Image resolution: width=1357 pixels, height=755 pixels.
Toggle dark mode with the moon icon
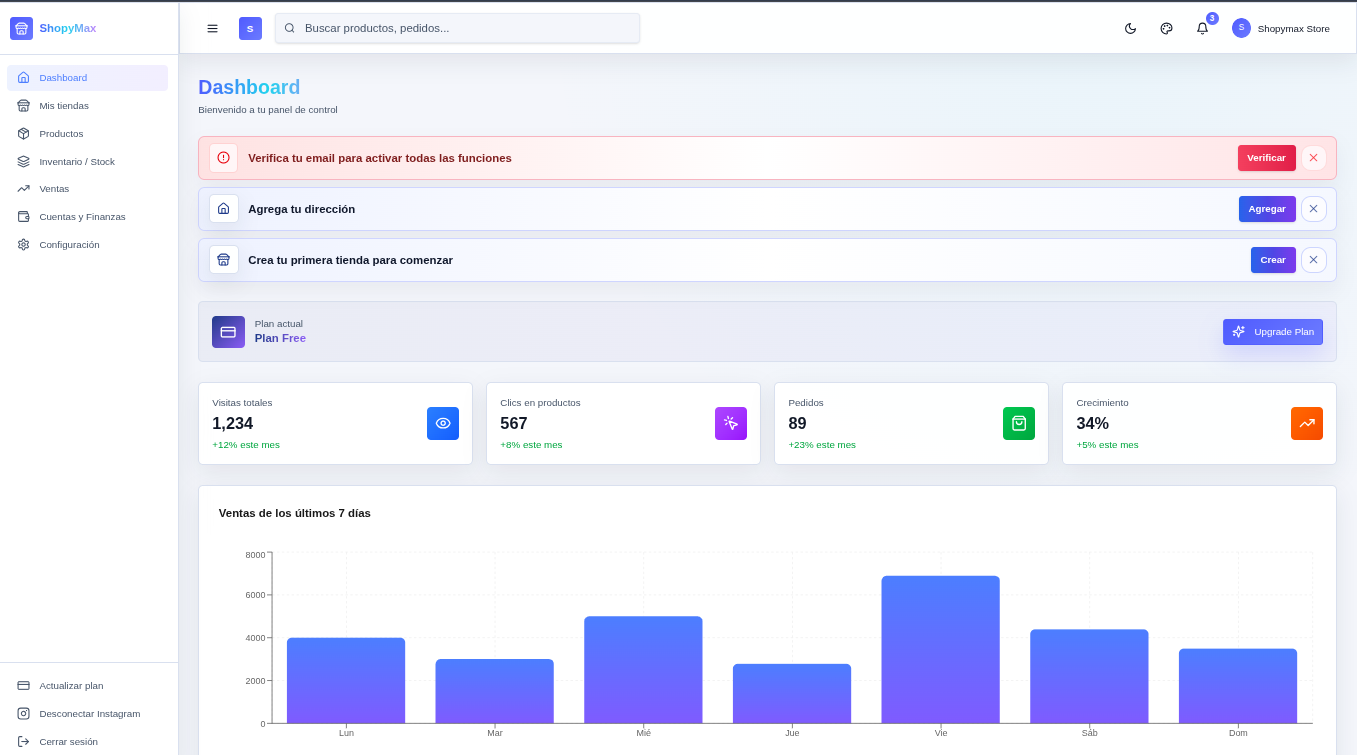1130,28
